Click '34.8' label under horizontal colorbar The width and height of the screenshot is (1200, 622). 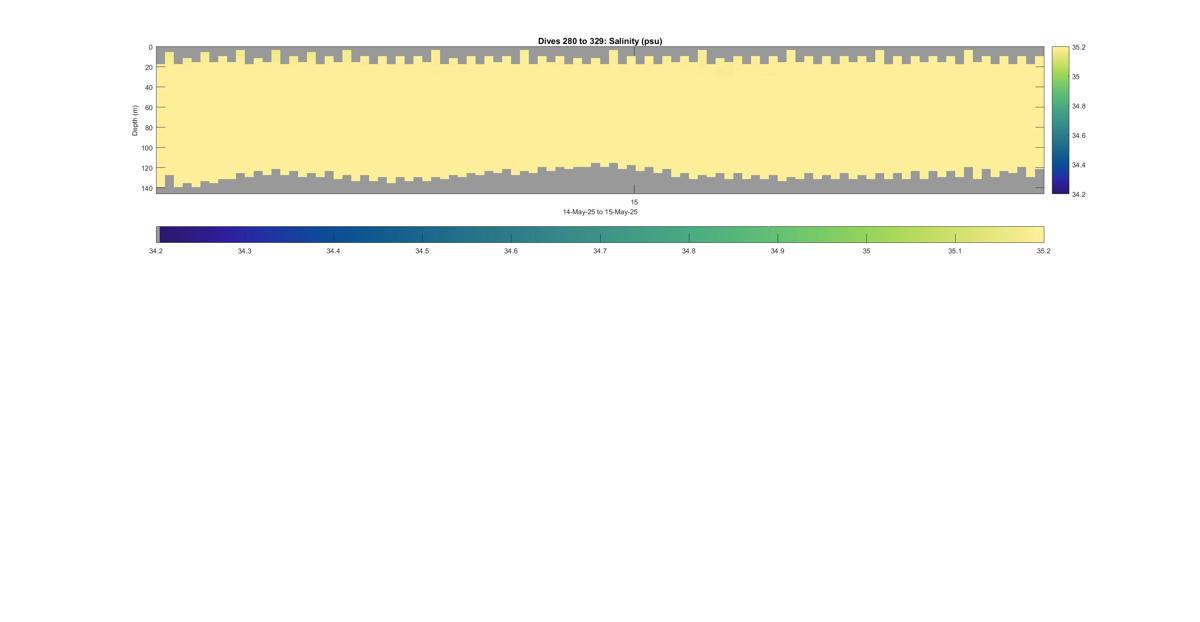point(689,251)
